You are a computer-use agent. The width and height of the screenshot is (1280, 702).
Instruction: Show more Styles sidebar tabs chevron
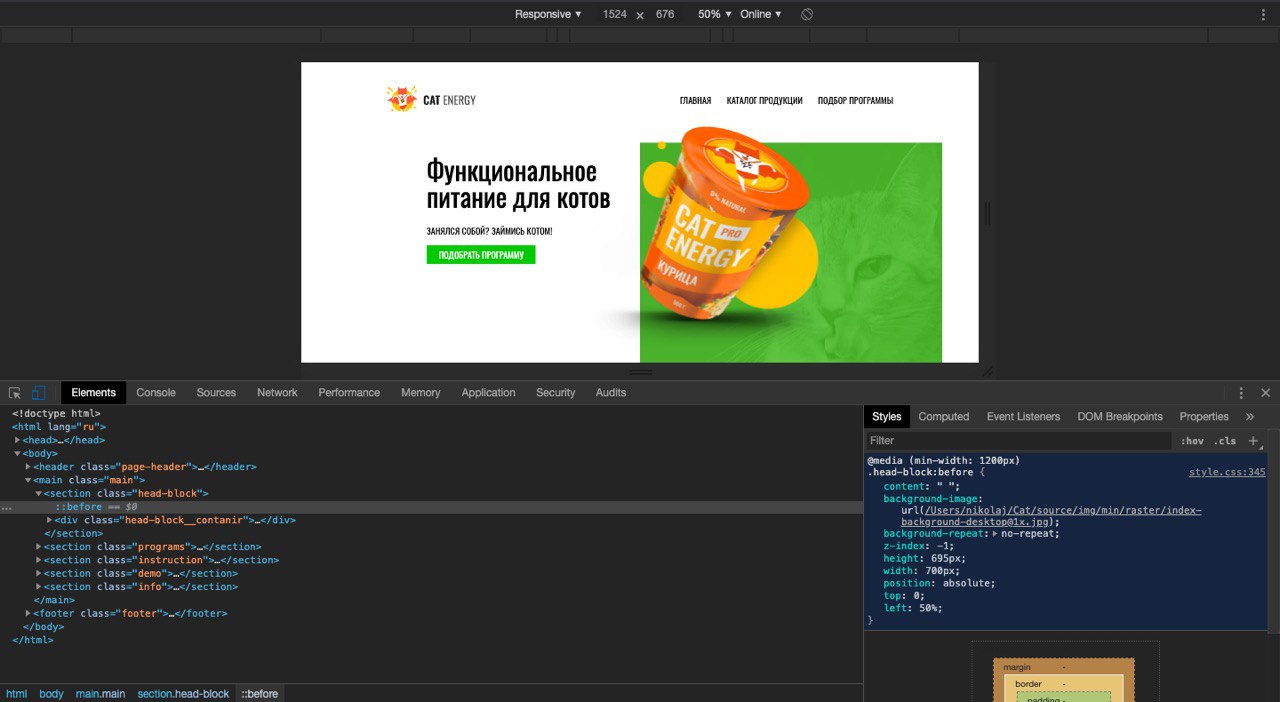coord(1250,417)
